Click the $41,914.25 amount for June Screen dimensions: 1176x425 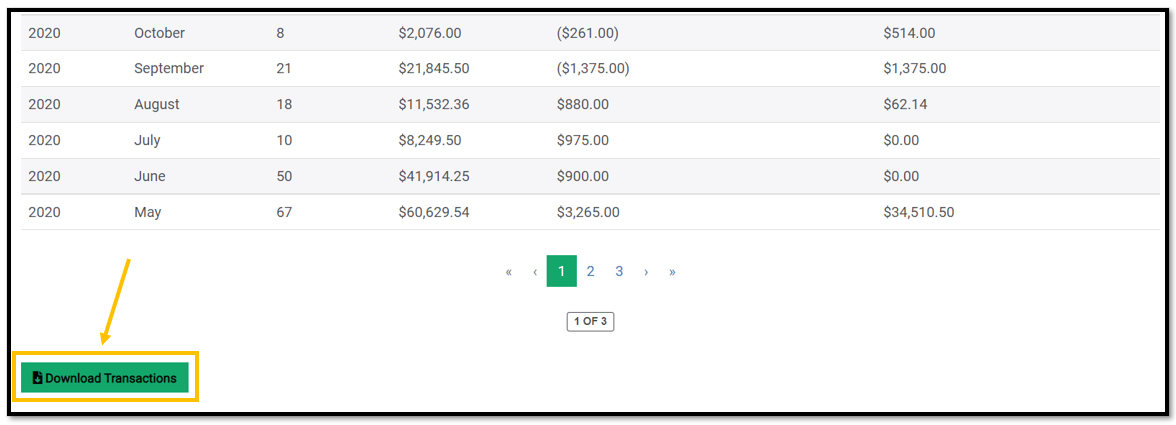point(434,176)
